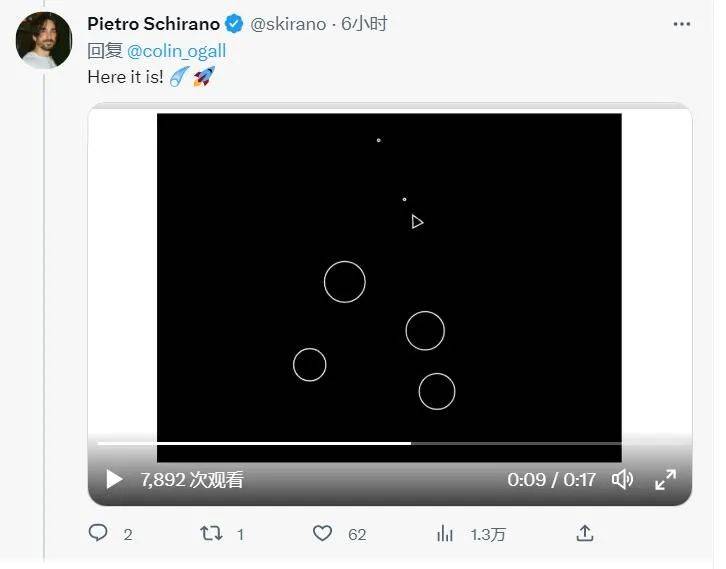This screenshot has height=569, width=726.
Task: Click the triangular spaceship in the video
Action: pos(417,222)
